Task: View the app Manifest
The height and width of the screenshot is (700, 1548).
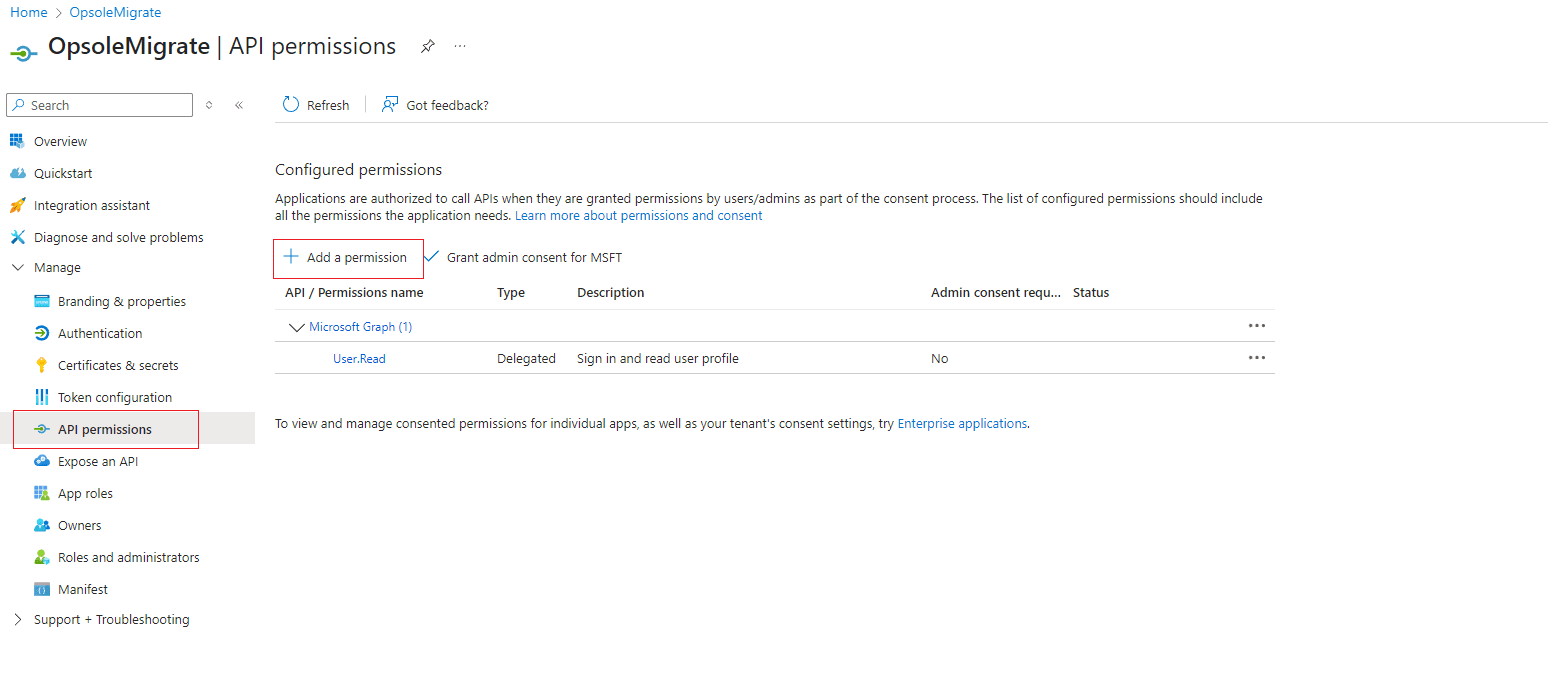Action: click(80, 588)
